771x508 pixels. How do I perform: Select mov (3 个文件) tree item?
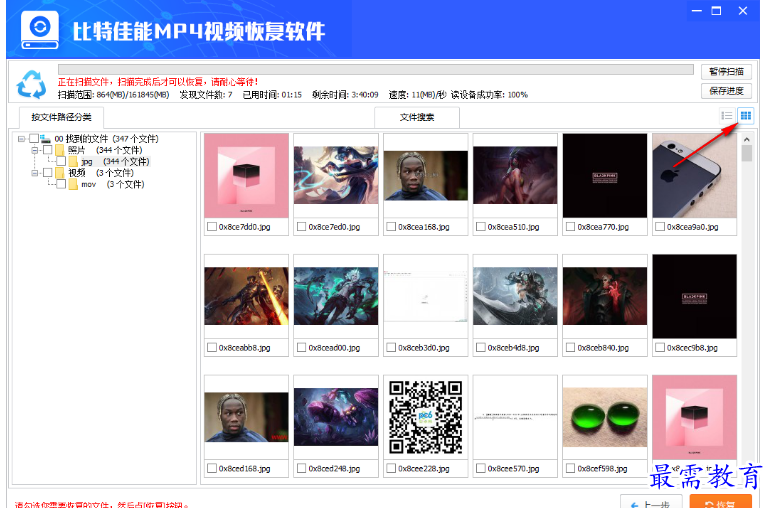[x=113, y=184]
